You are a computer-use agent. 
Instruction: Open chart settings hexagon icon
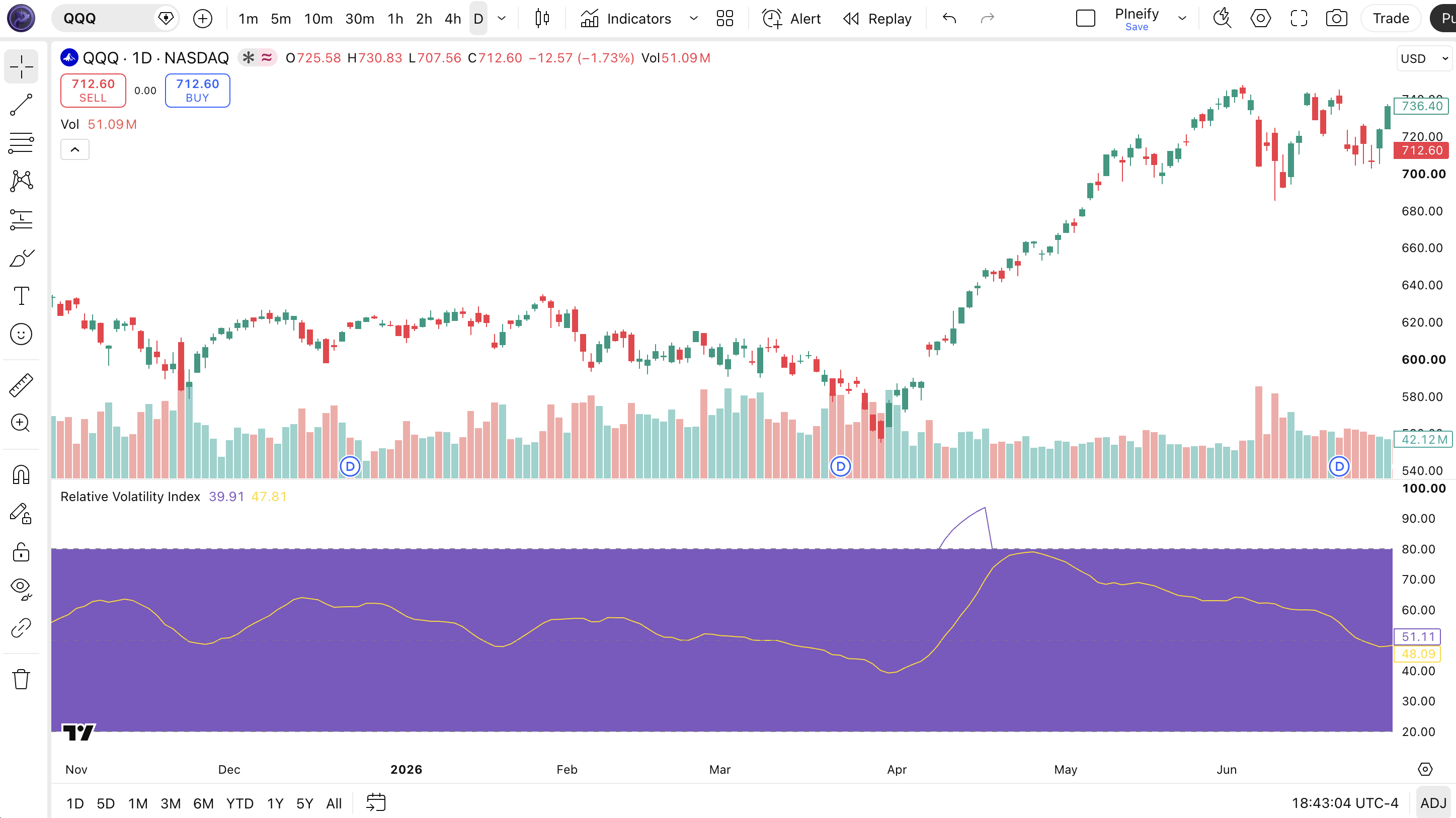point(1260,19)
